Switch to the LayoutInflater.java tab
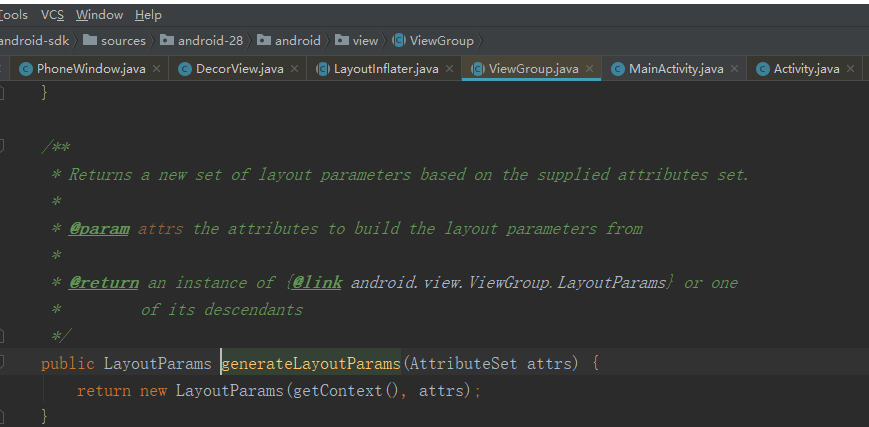 tap(386, 69)
